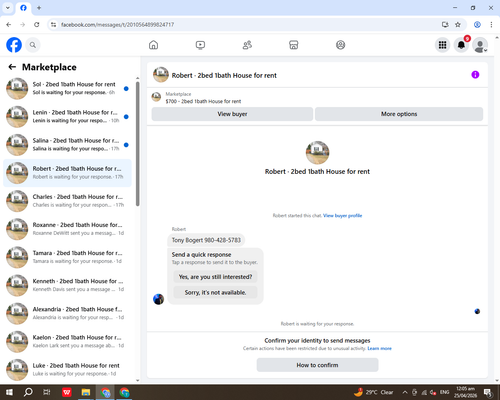The height and width of the screenshot is (400, 500).
Task: Open the View buyer profile link
Action: point(342,216)
